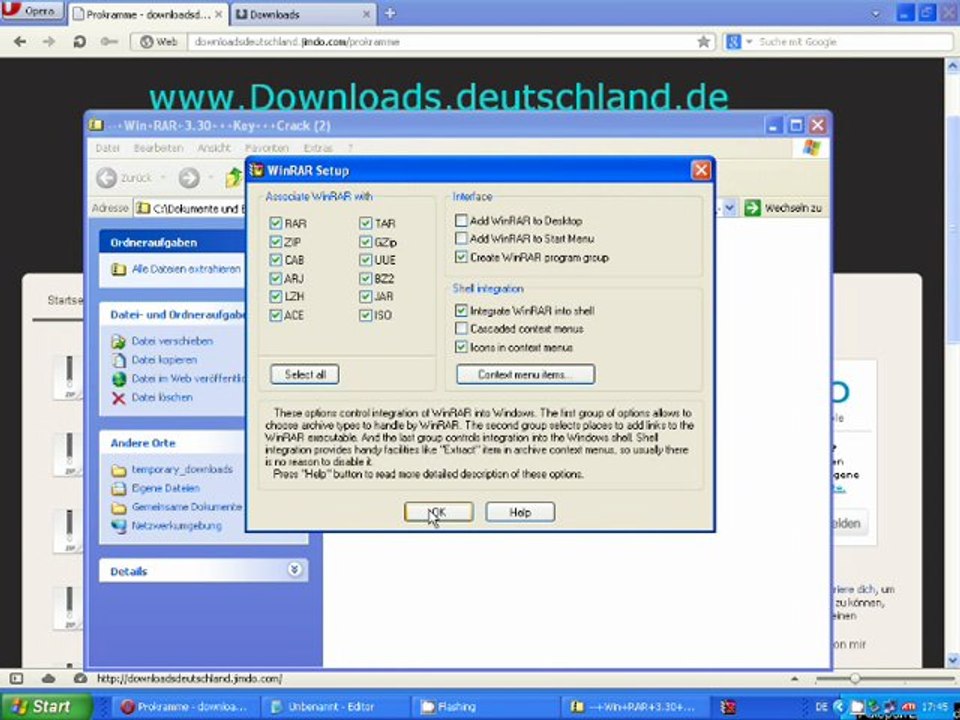Viewport: 960px width, 720px height.
Task: Click Alle Dateien extrahieren link
Action: [x=186, y=269]
